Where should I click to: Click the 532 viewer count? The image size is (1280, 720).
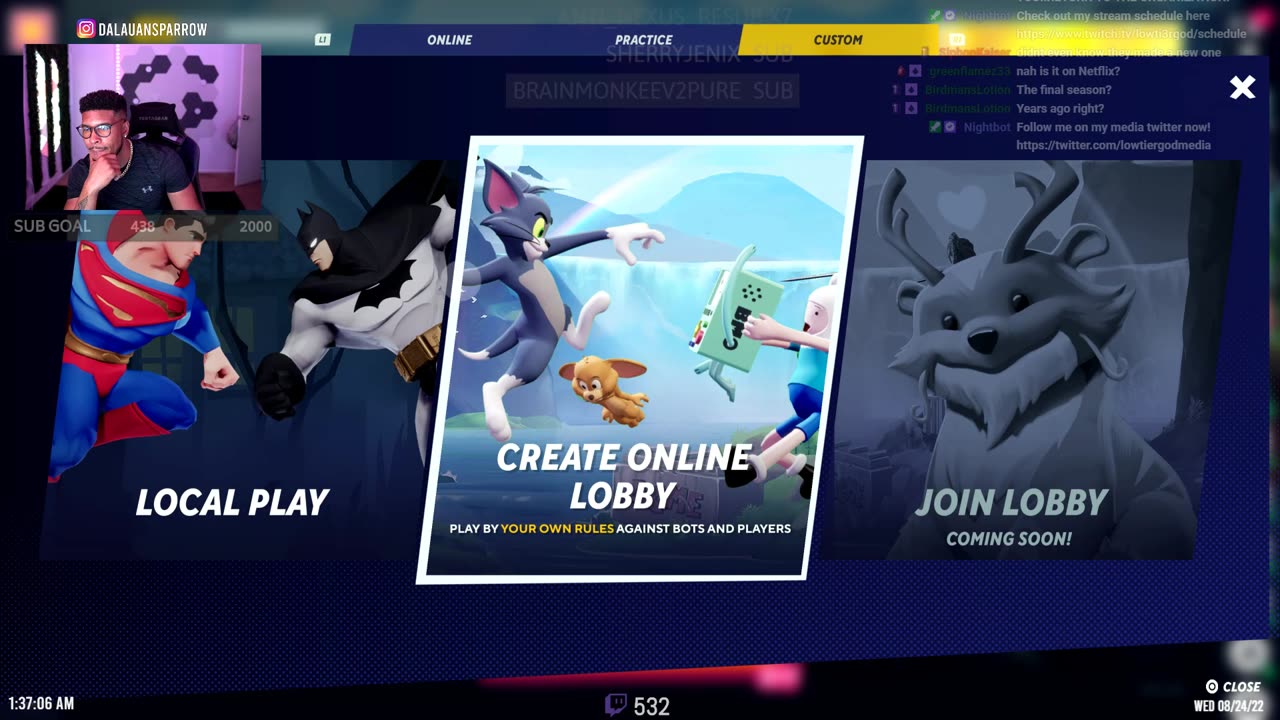pos(651,706)
